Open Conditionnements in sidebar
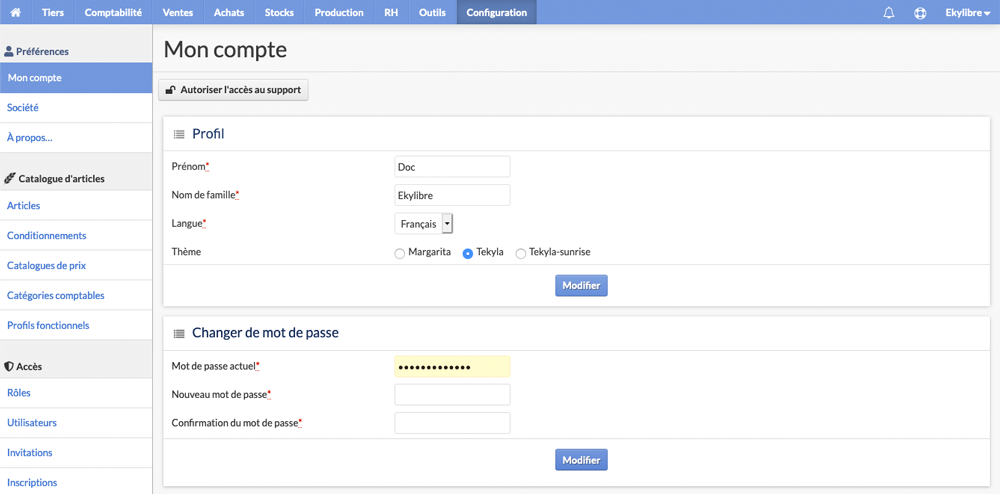Viewport: 1000px width, 494px height. [x=76, y=235]
